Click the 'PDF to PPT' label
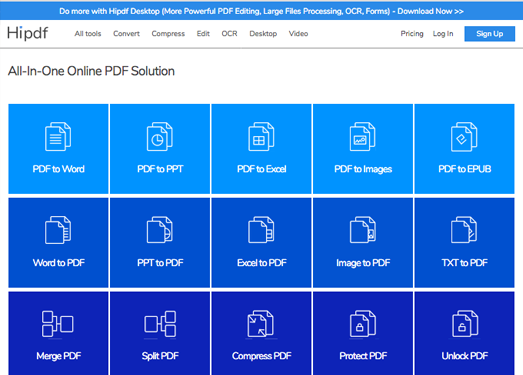This screenshot has height=375, width=523. [160, 169]
